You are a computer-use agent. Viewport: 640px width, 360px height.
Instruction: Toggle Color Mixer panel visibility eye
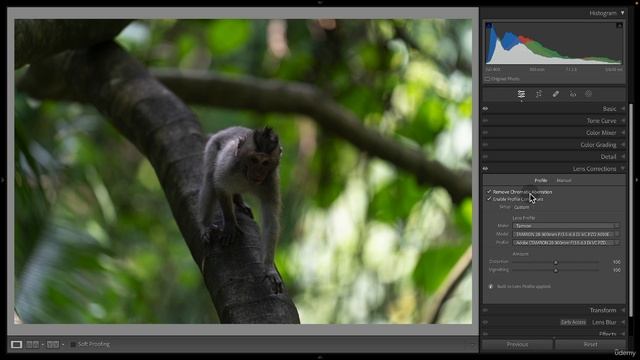pos(485,133)
